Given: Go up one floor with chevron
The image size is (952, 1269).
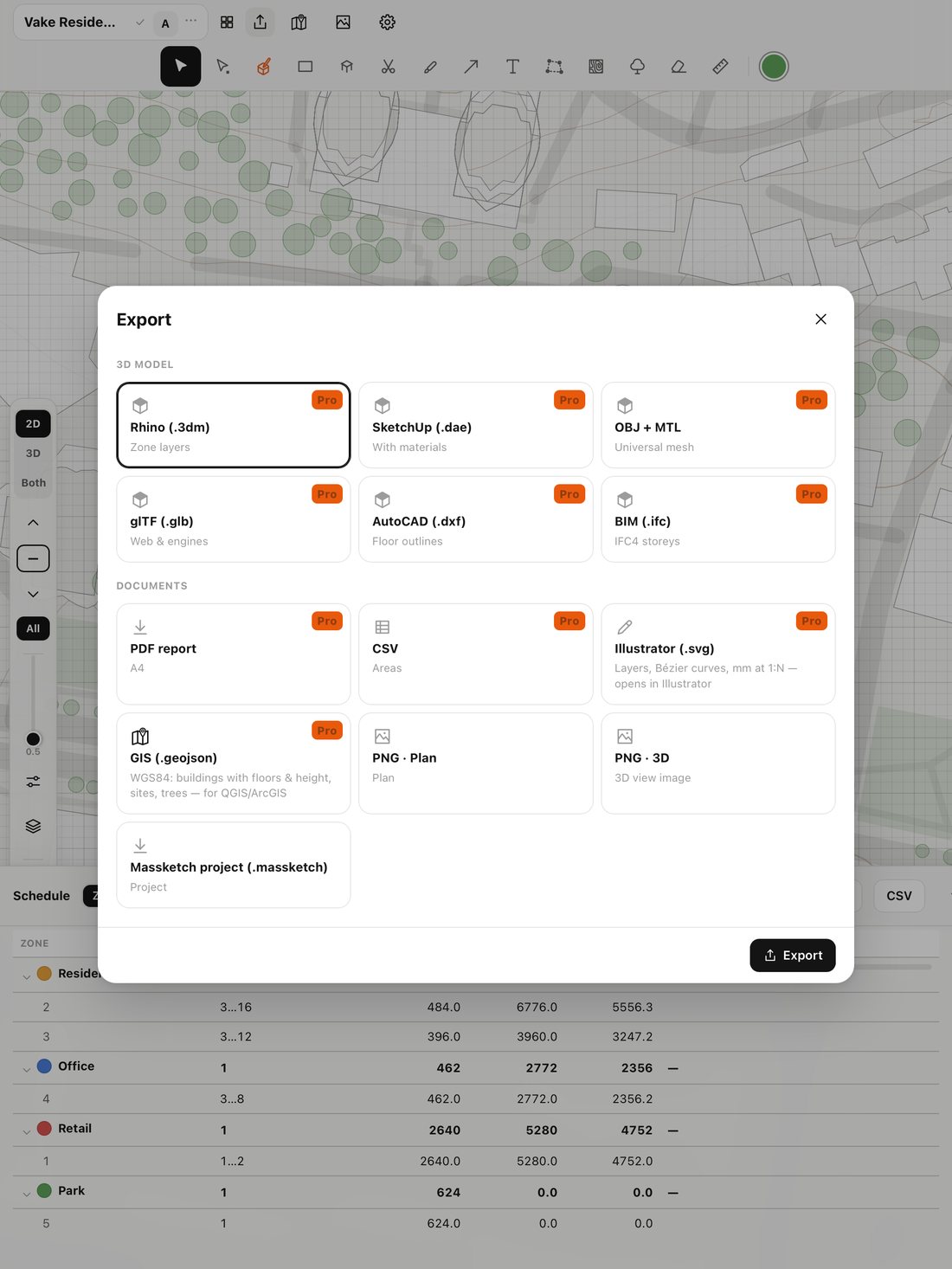Looking at the screenshot, I should point(33,523).
